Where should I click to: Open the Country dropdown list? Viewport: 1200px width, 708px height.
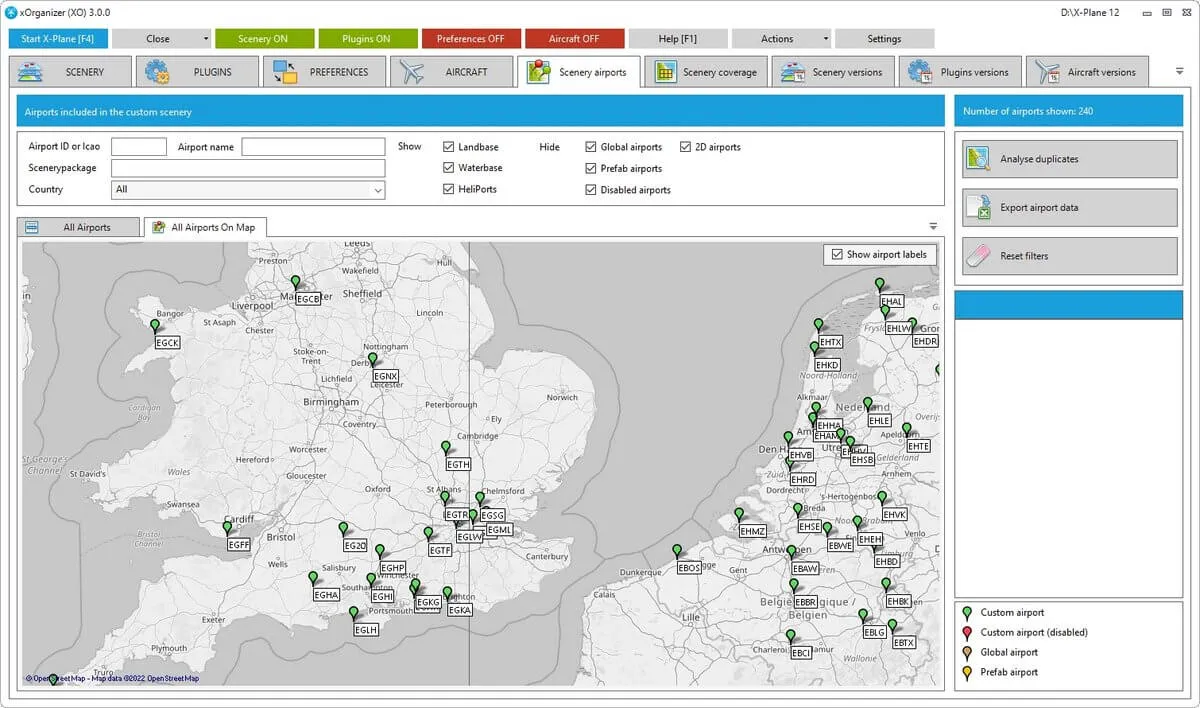377,190
